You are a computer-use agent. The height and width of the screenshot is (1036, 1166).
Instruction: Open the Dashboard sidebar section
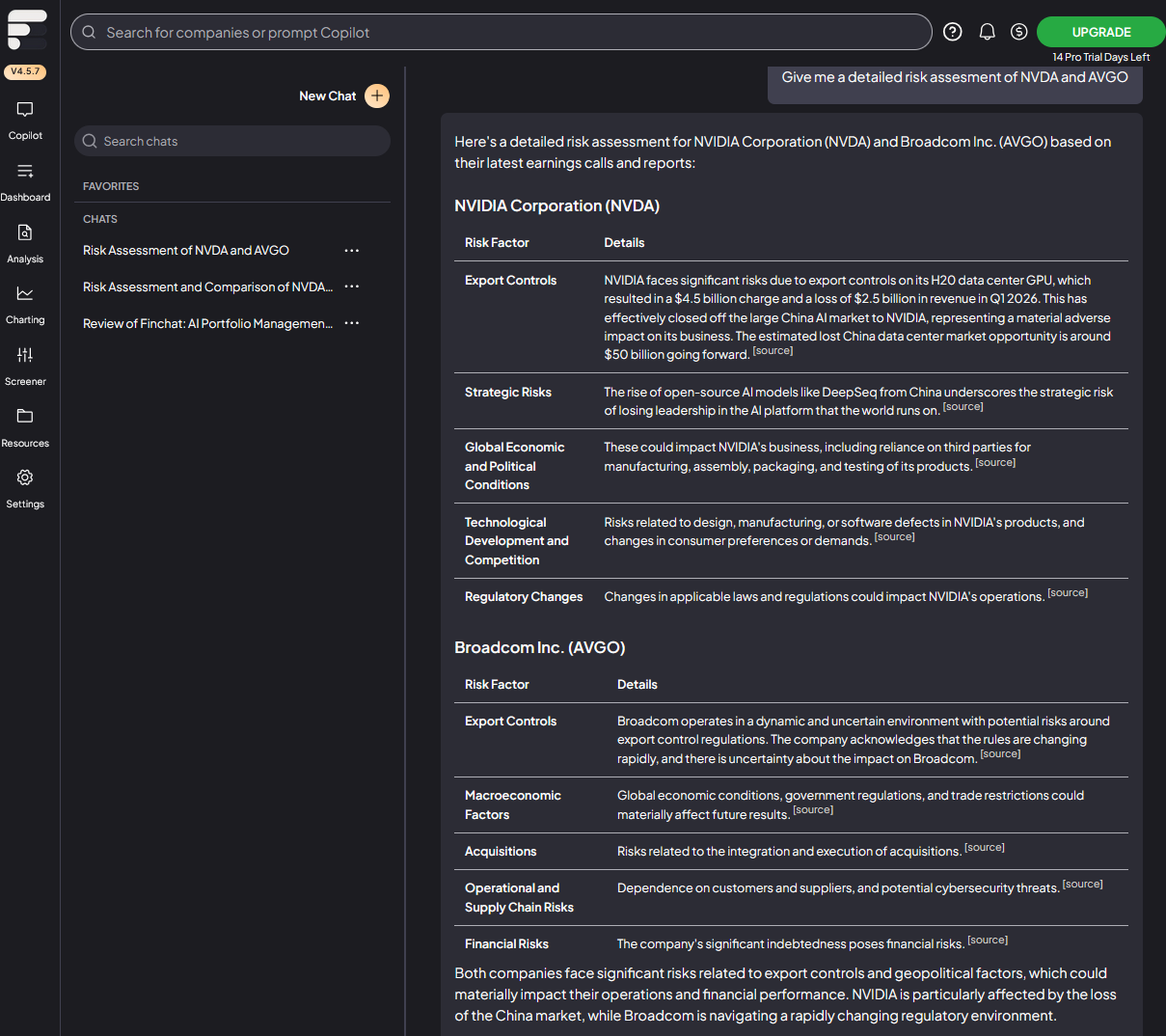(x=25, y=182)
